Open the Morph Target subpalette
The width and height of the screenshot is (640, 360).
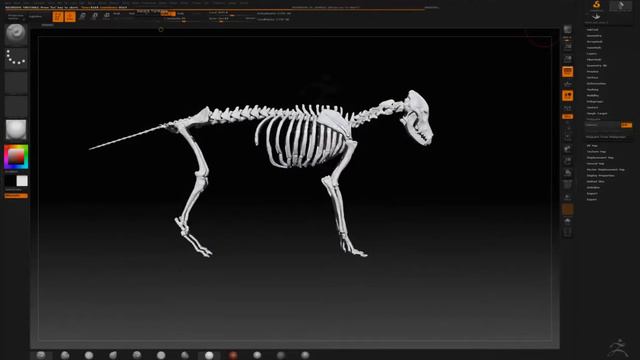point(597,113)
